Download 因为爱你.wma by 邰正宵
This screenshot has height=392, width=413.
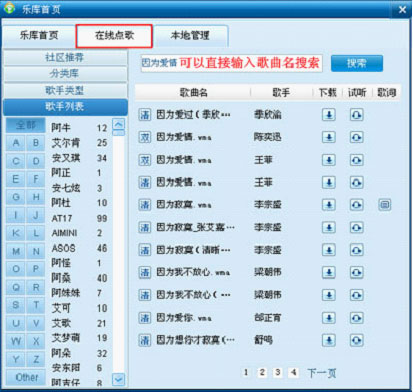329,318
